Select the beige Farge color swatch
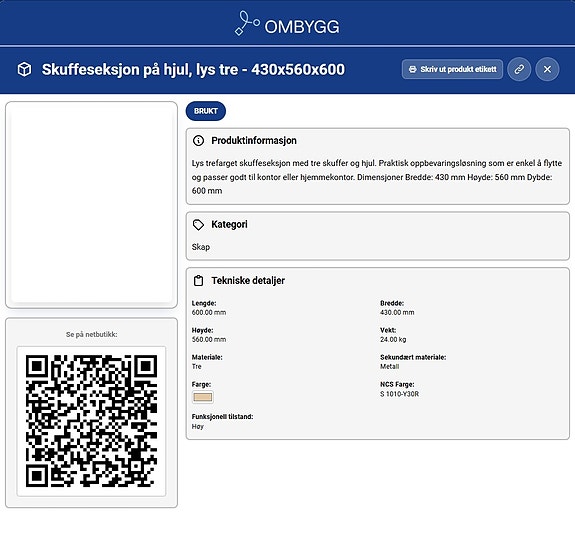 (x=203, y=397)
